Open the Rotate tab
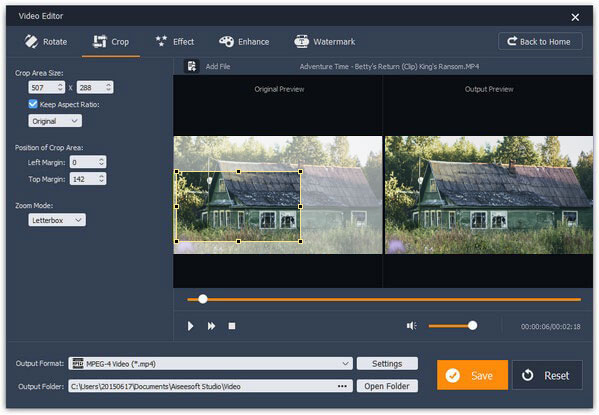Screen dimensions: 599x415 click(x=46, y=42)
